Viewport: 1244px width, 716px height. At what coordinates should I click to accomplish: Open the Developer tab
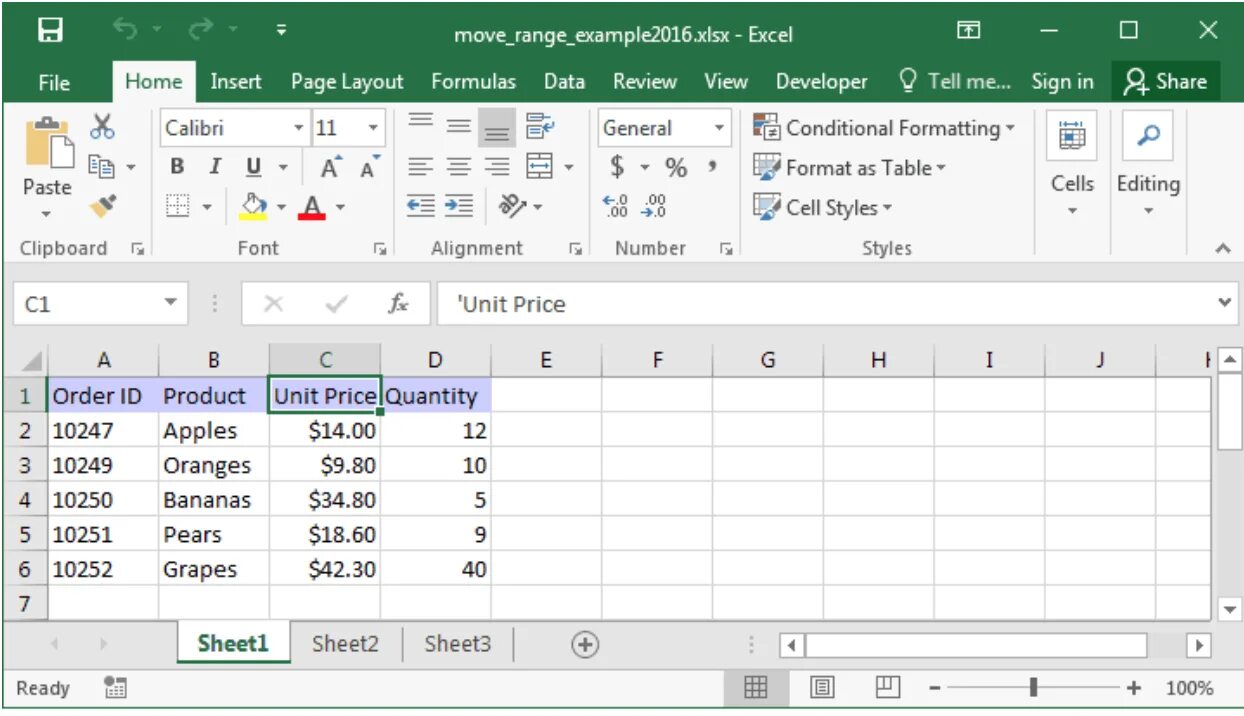[x=822, y=82]
